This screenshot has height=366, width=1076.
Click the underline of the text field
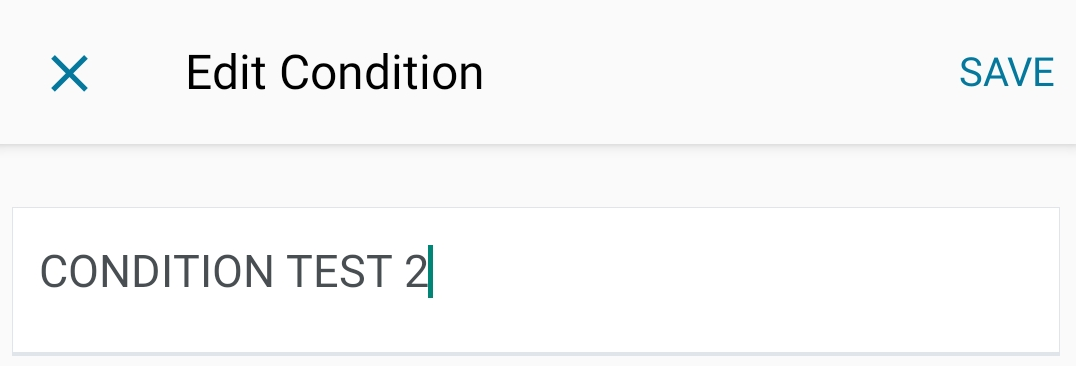click(x=536, y=354)
